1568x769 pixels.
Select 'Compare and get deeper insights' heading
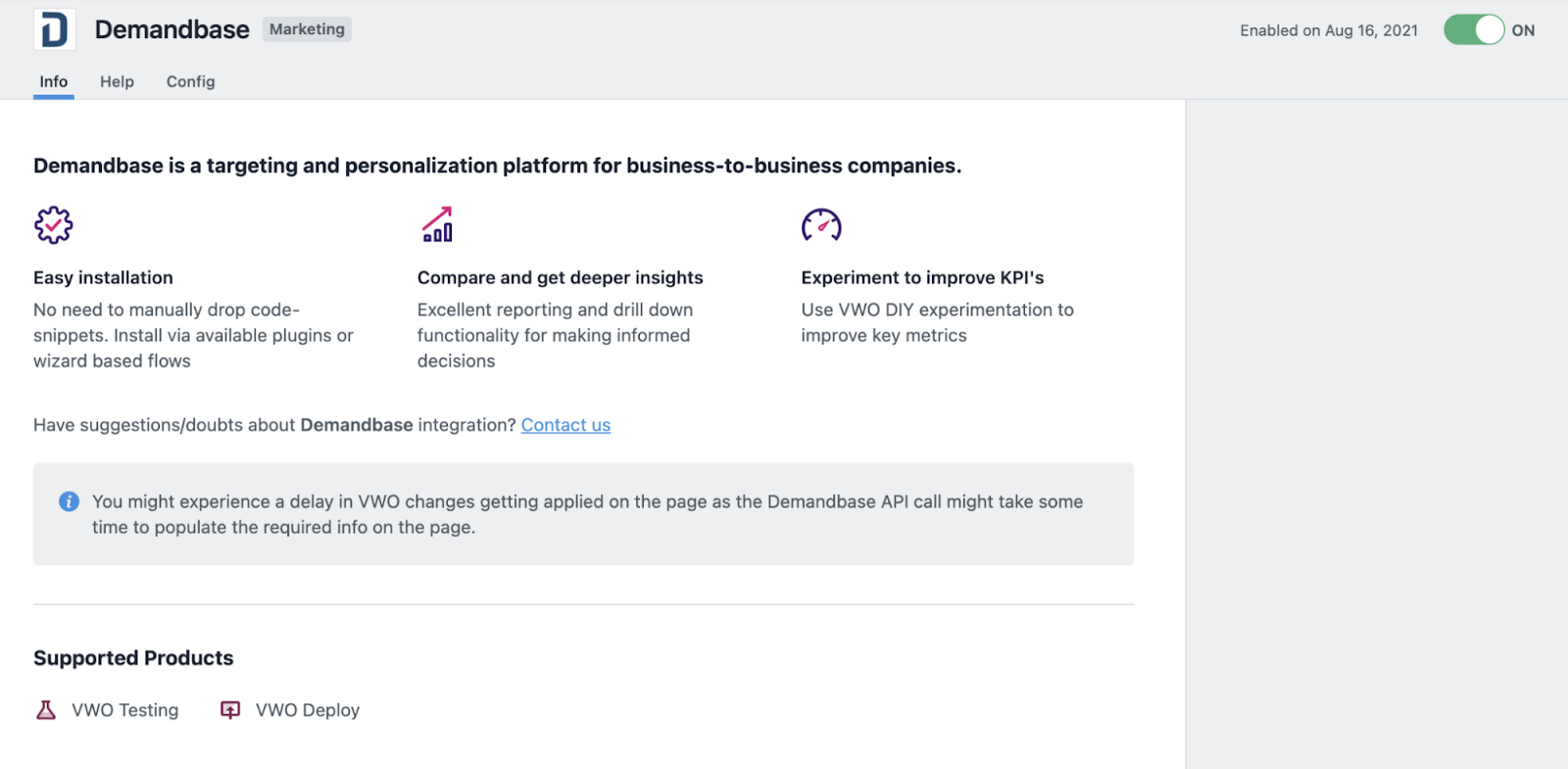click(561, 278)
